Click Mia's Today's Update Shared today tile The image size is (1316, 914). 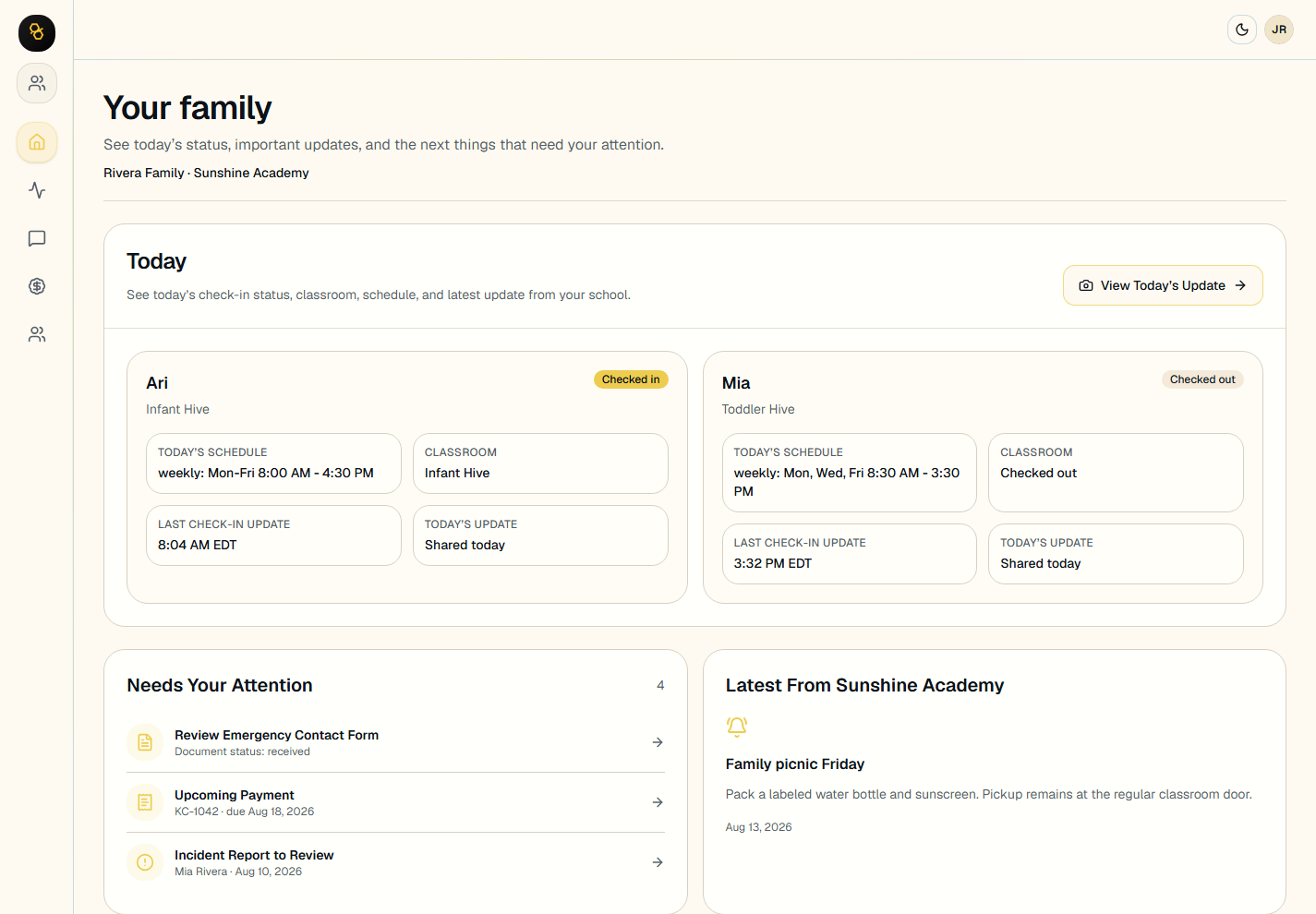(x=1116, y=554)
